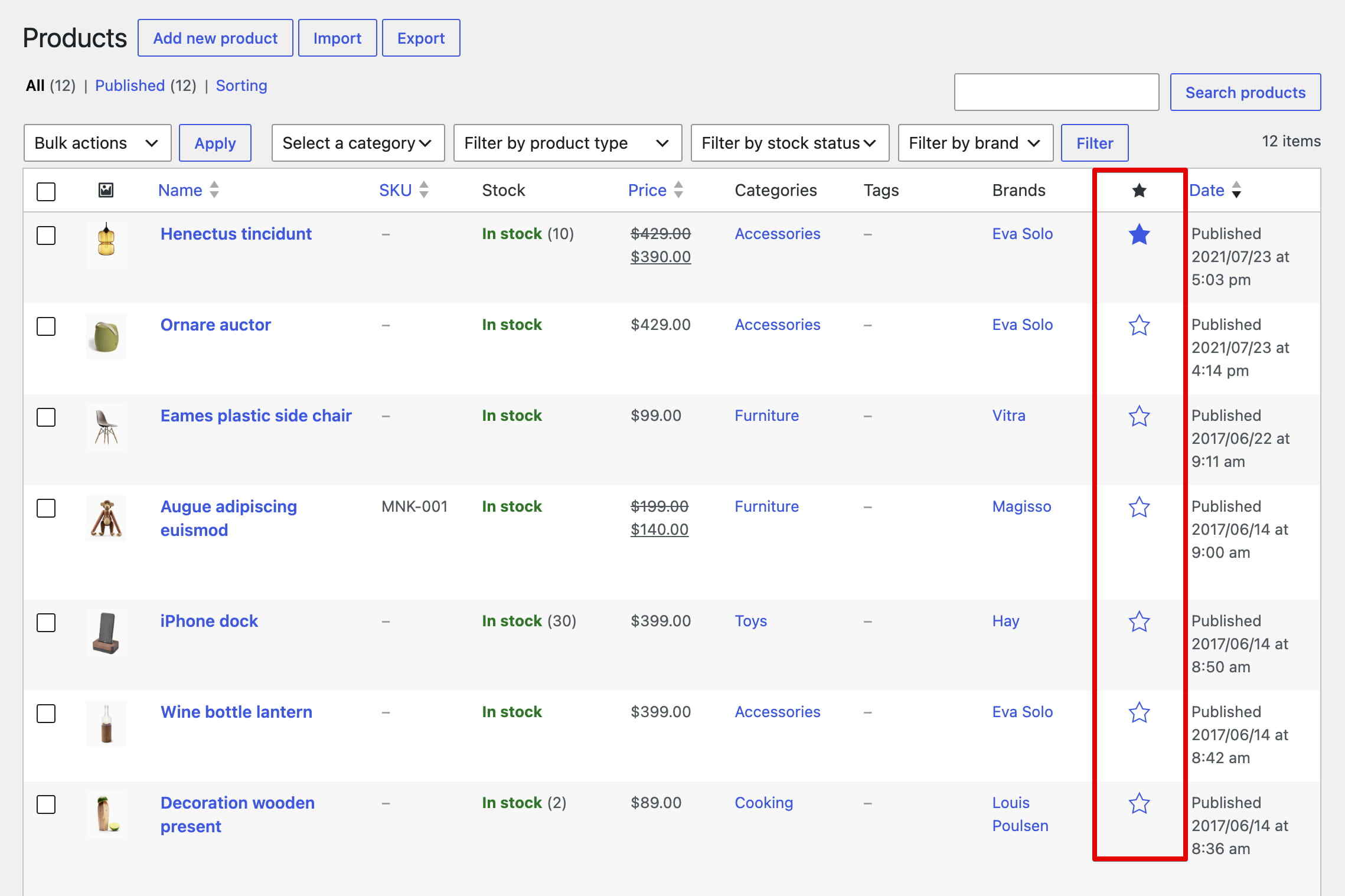The width and height of the screenshot is (1345, 896).
Task: Click the Featured star column header
Action: click(x=1139, y=191)
